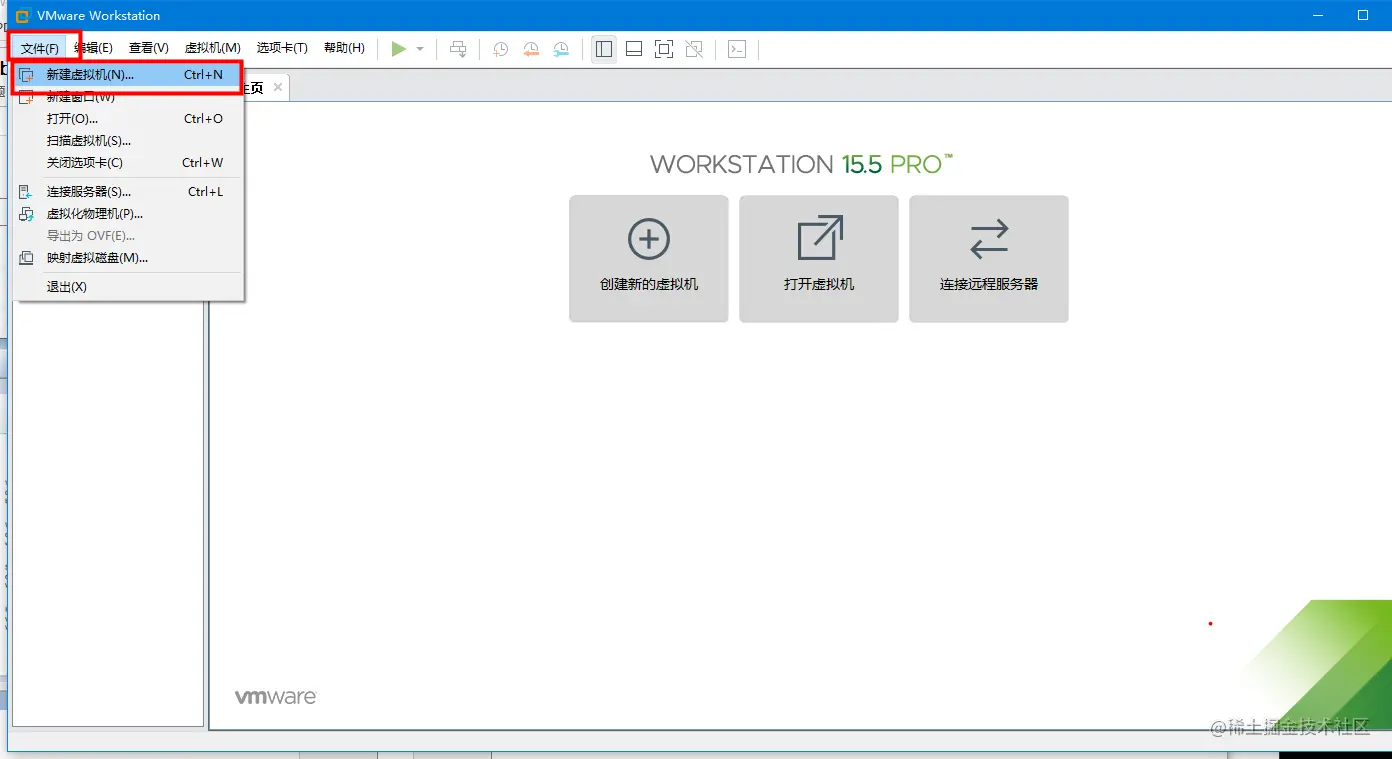Click the open-arrow icon on 打开虚拟机 tile
Viewport: 1392px width, 759px height.
tap(820, 239)
